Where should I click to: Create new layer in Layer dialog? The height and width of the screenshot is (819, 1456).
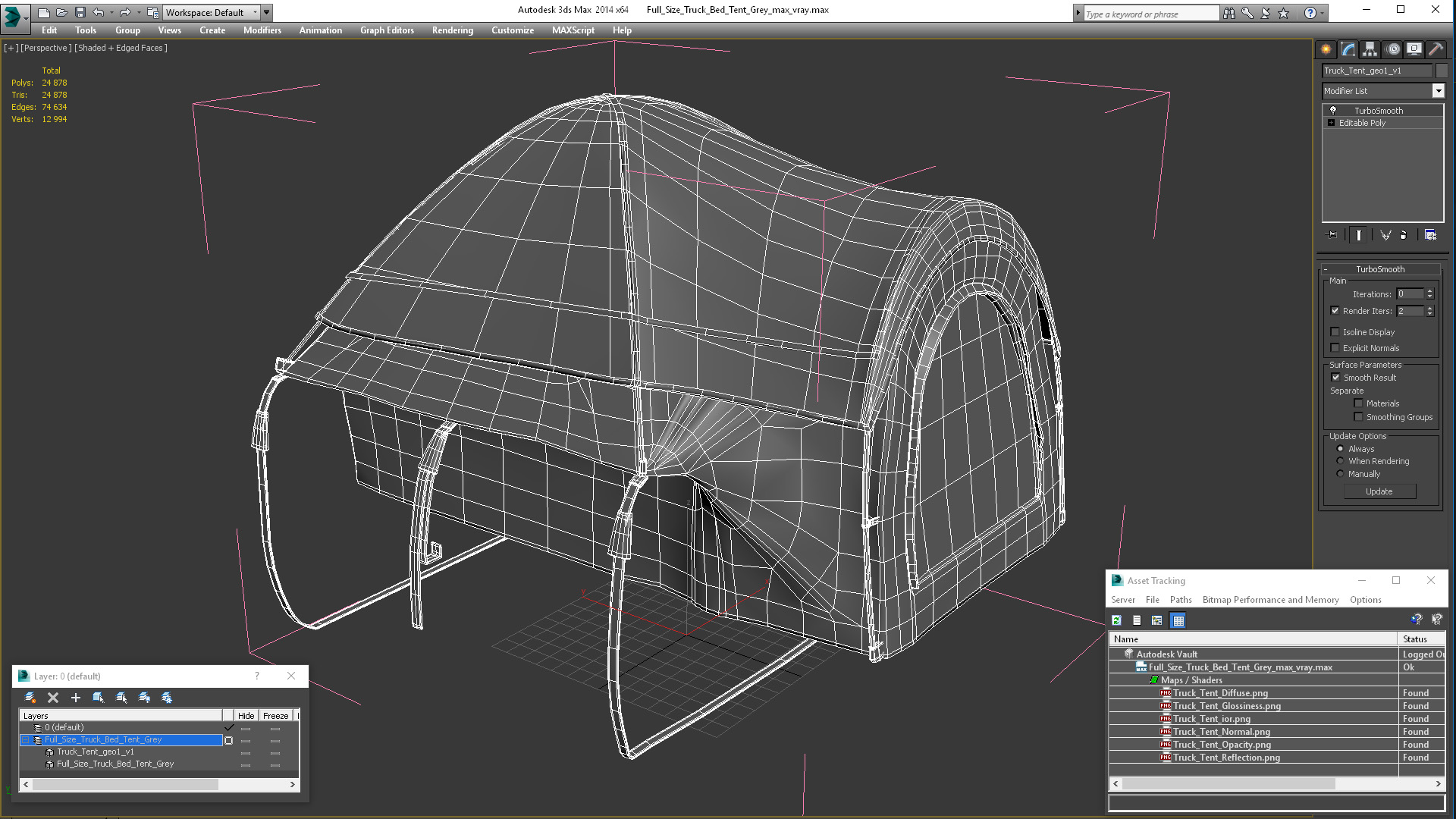30,698
